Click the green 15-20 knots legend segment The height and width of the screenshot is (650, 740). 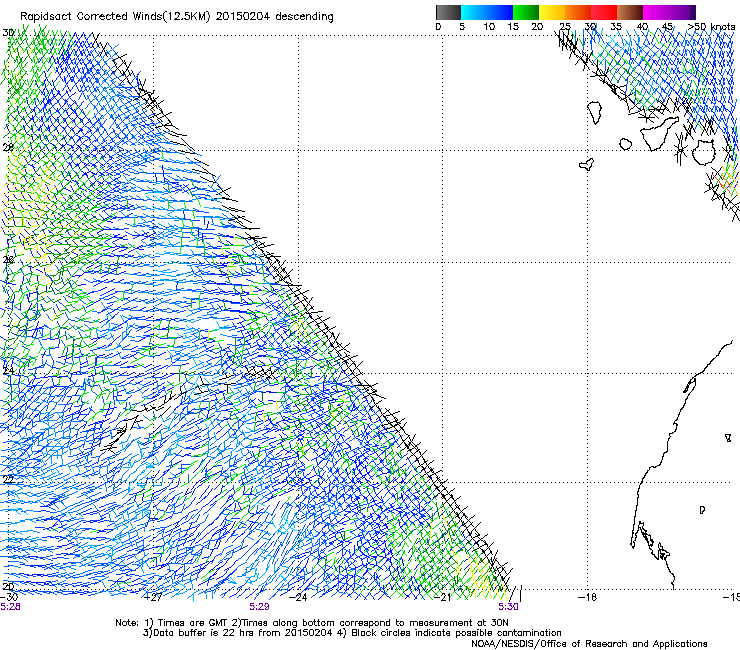(526, 12)
